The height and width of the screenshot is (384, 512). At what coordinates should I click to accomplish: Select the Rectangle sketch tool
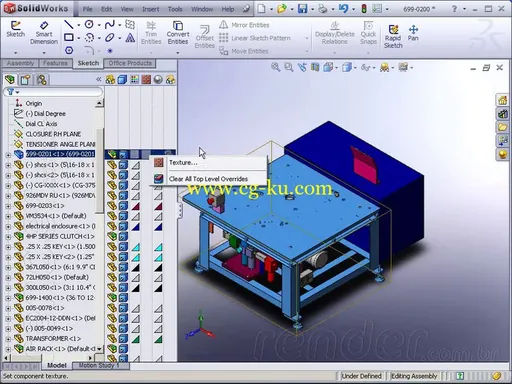point(69,37)
